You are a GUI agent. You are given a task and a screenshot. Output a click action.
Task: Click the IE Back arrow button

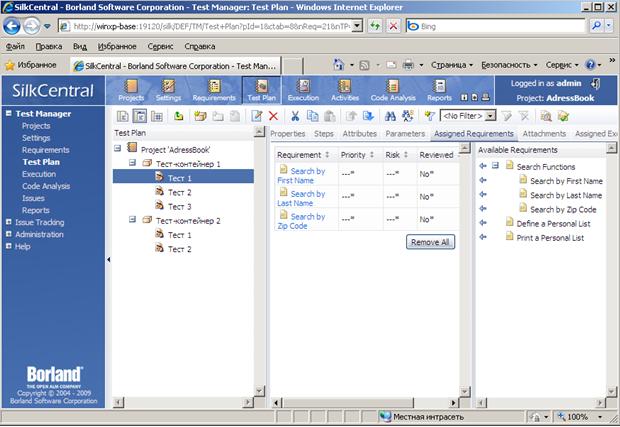12,26
